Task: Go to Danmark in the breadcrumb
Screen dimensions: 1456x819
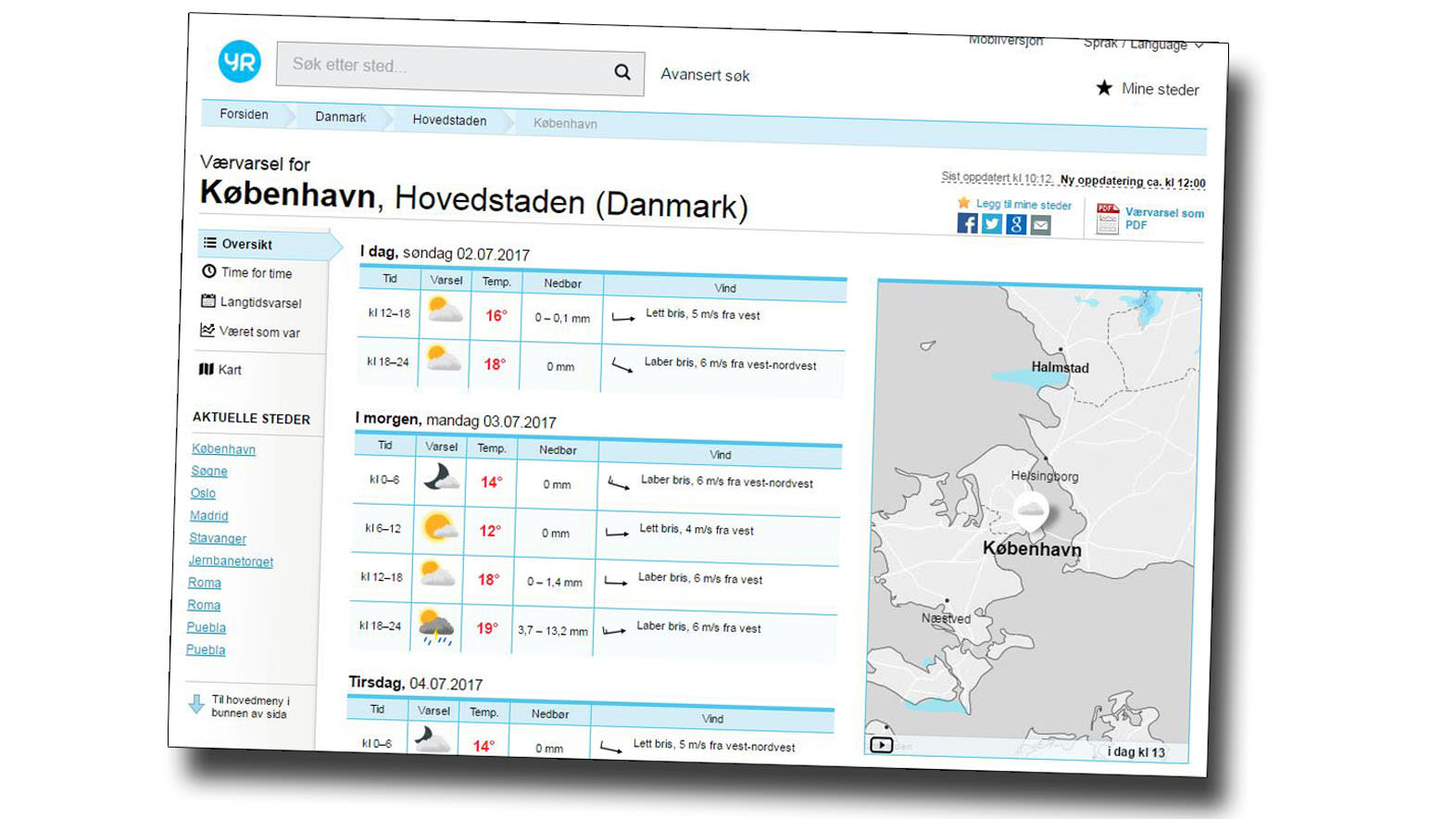Action: pos(340,117)
